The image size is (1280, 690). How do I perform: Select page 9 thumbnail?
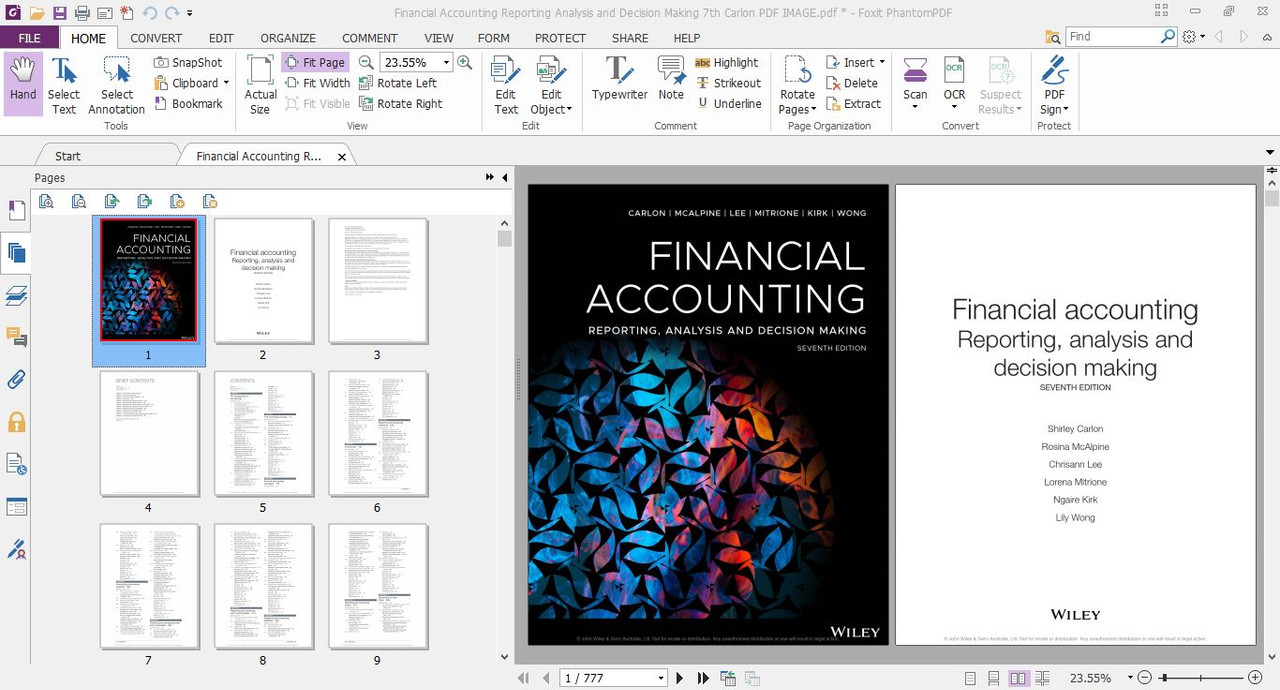(x=377, y=586)
